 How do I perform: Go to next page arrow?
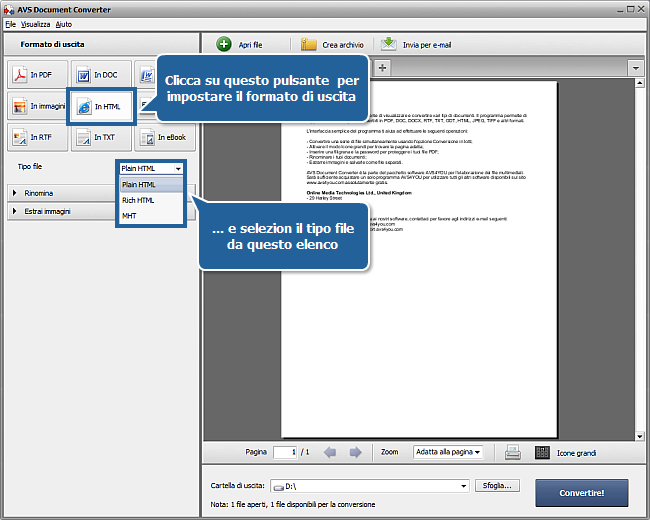tap(355, 452)
